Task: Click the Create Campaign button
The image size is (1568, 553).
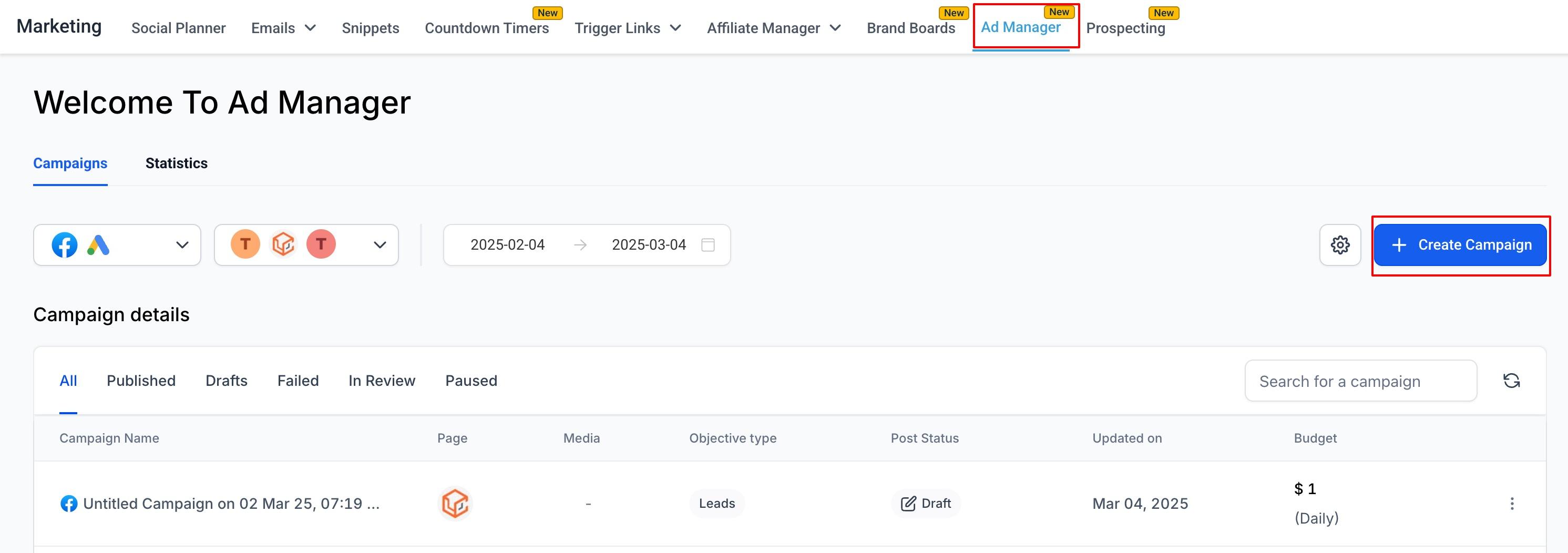Action: (1460, 245)
